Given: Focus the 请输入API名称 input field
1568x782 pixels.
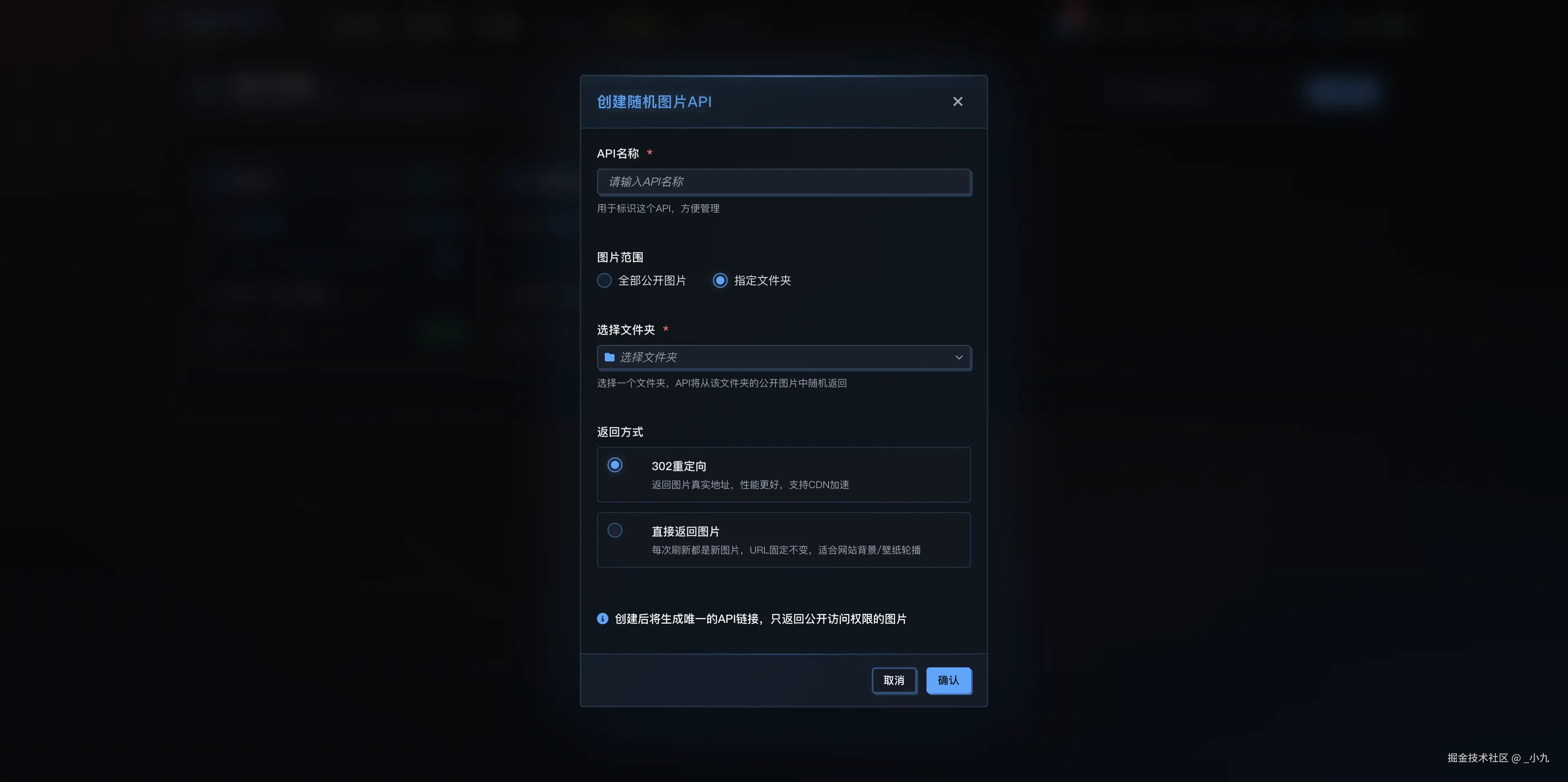Looking at the screenshot, I should [x=784, y=182].
